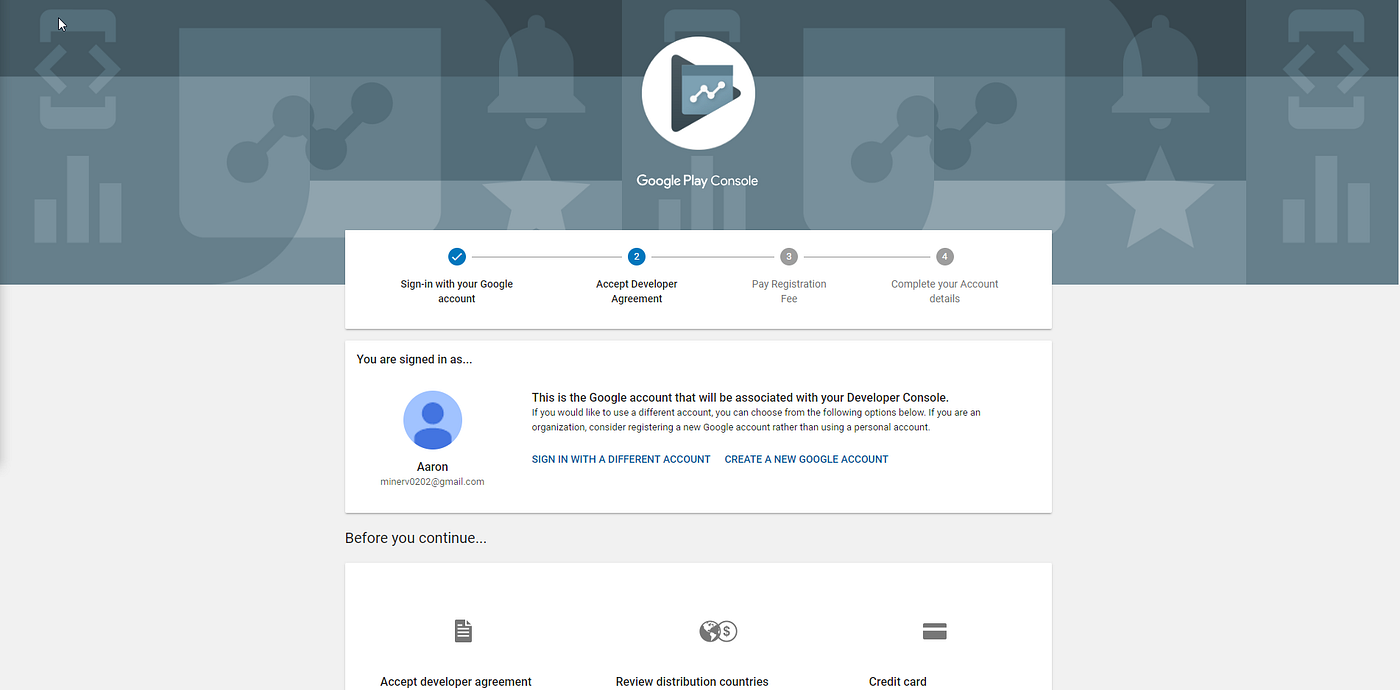Select the Sign-in with your Google account step
Viewport: 1400px width, 690px height.
(457, 291)
